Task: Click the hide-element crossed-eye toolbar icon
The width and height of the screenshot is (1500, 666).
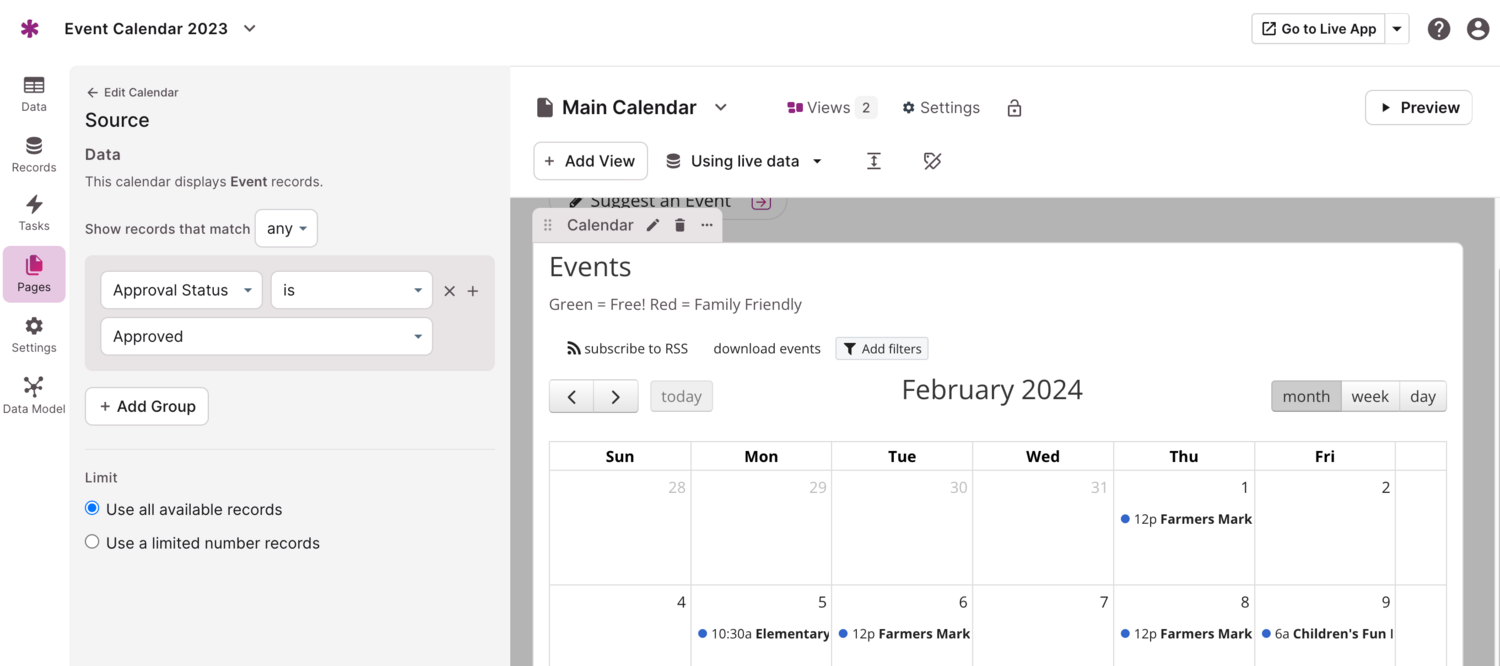Action: [x=931, y=160]
